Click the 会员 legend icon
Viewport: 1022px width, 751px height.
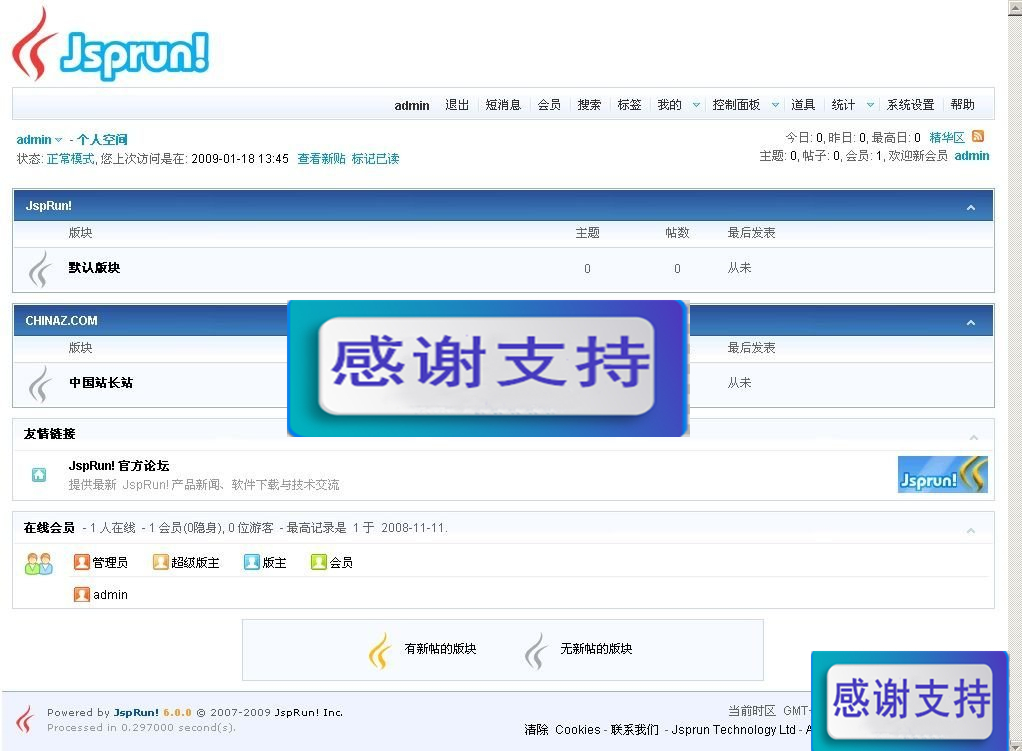pyautogui.click(x=319, y=562)
